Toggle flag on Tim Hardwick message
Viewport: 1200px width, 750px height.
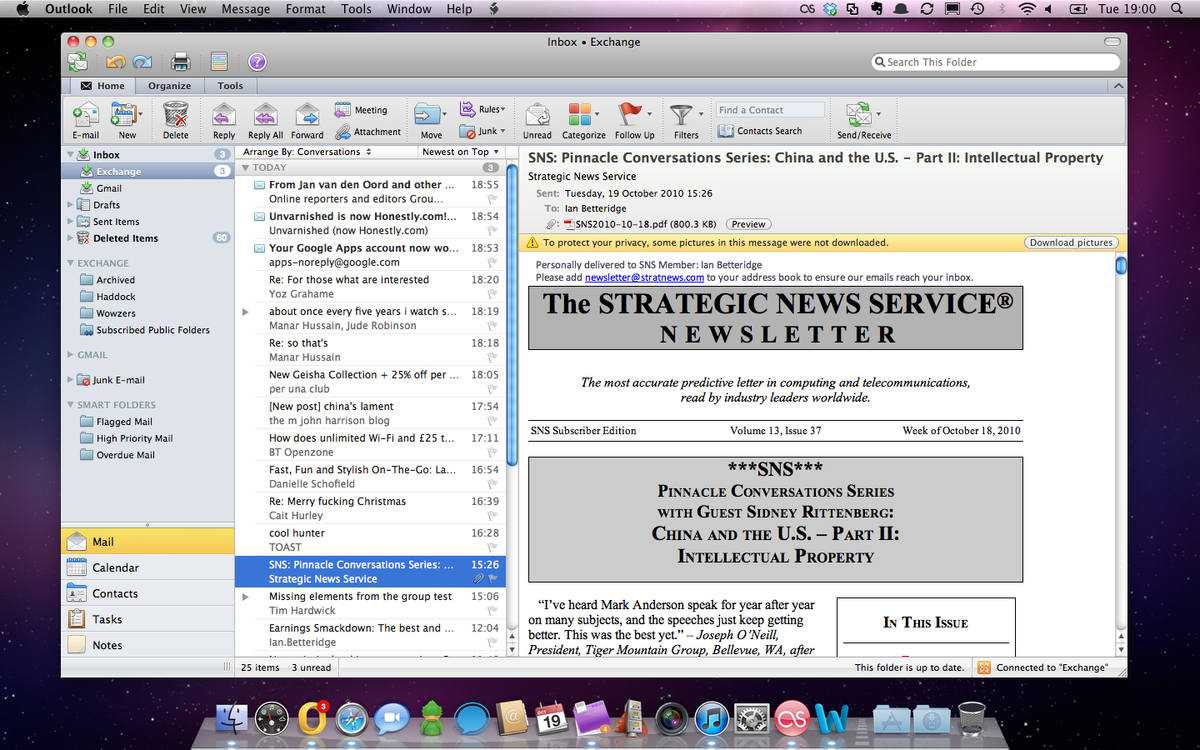492,610
